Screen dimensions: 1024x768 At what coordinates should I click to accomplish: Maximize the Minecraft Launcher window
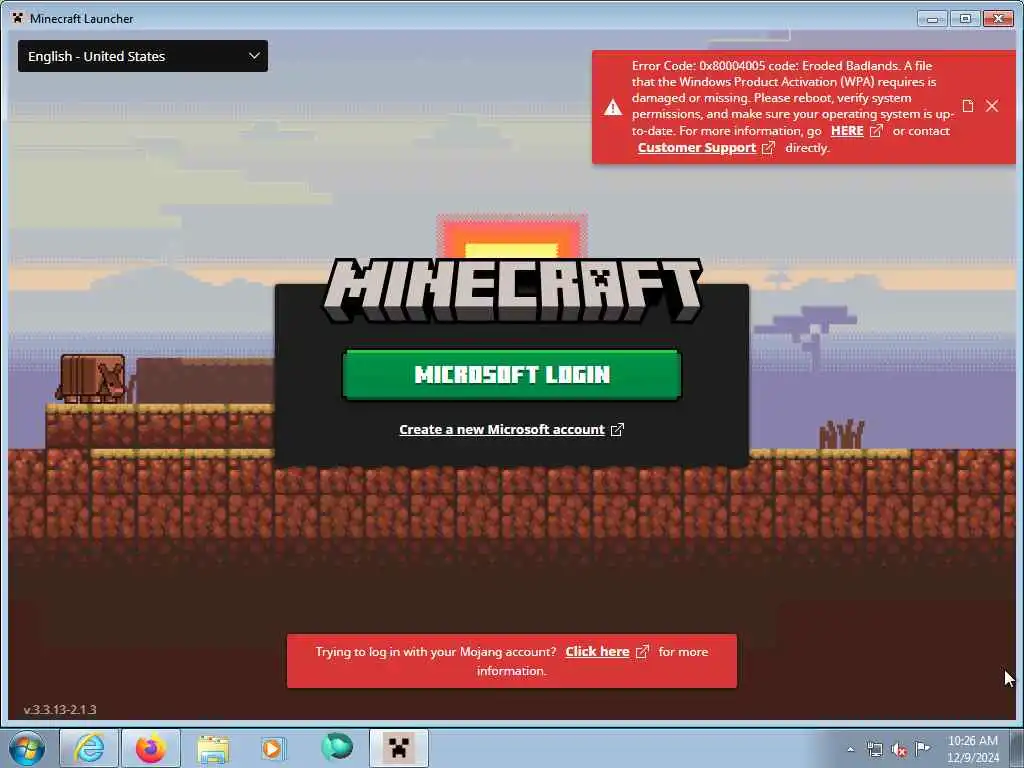965,19
